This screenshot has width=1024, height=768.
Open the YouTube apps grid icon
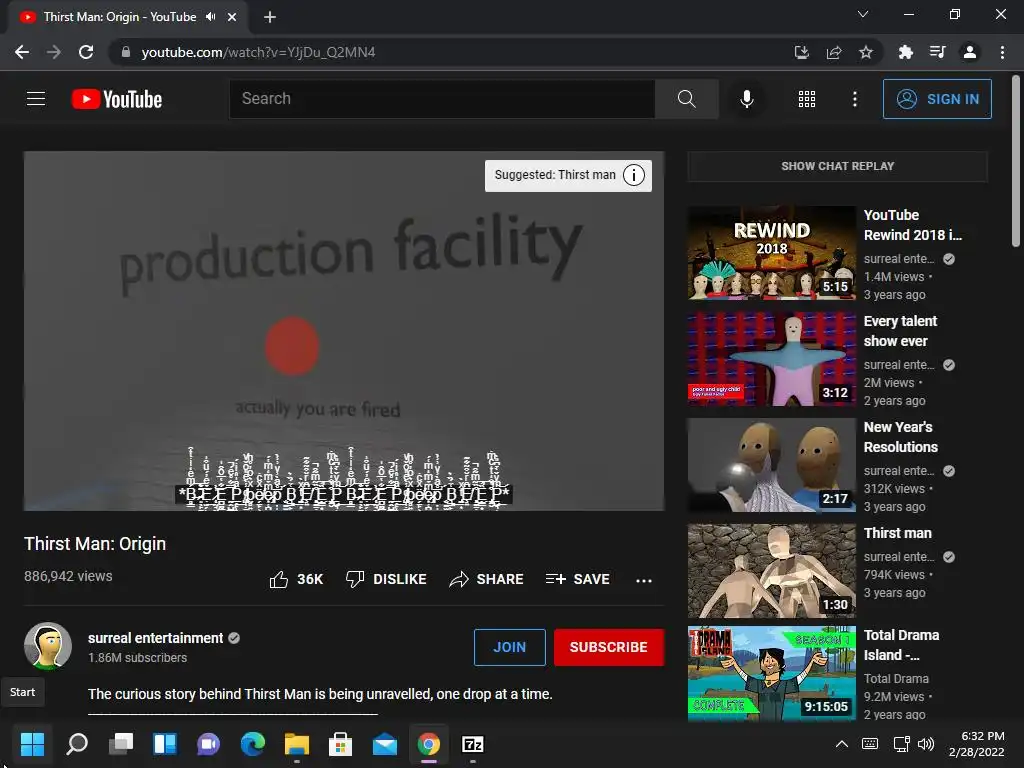tap(807, 99)
